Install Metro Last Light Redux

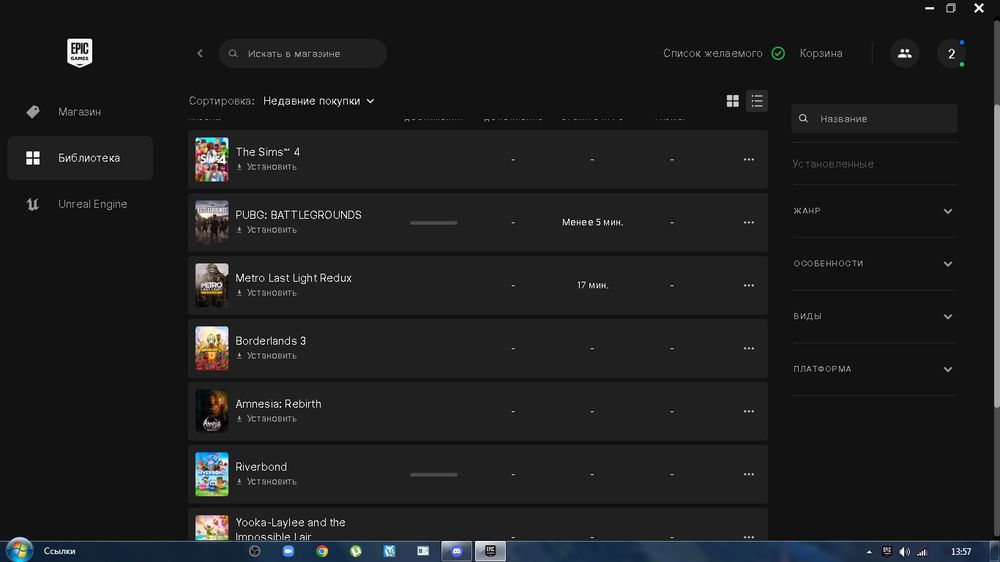coord(267,293)
